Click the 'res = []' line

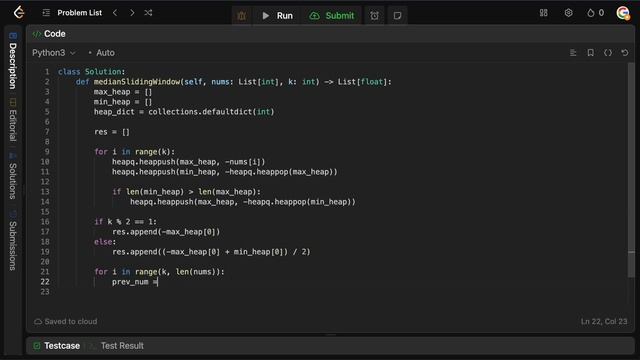[112, 132]
